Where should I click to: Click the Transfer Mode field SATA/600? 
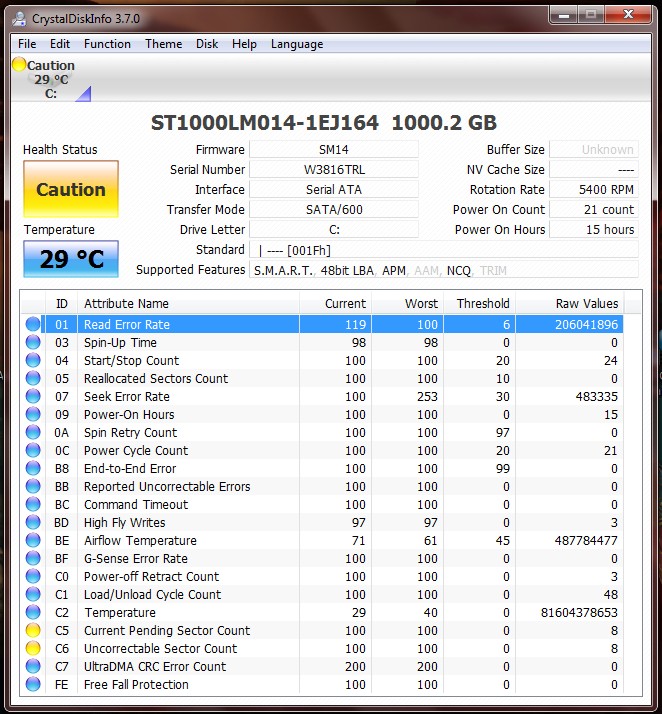334,209
